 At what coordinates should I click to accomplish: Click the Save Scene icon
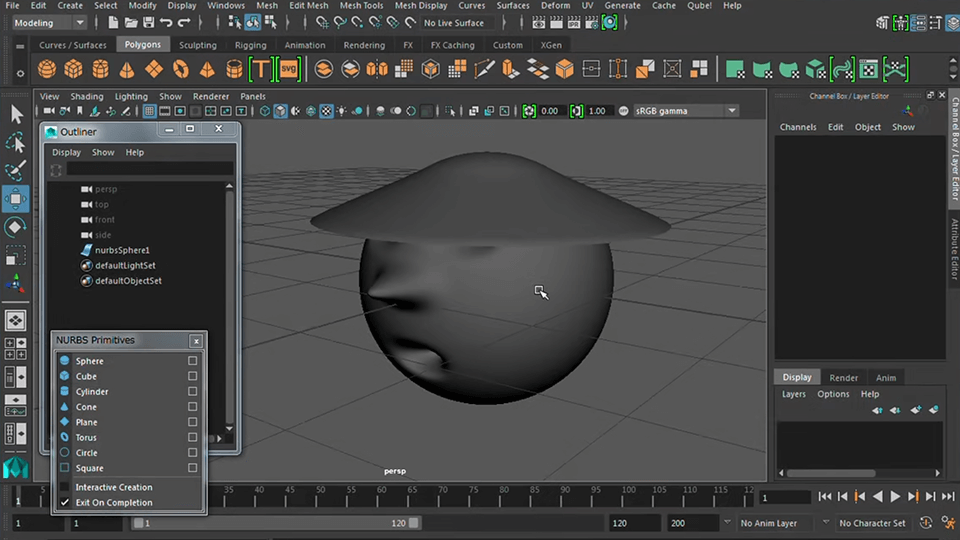[x=148, y=22]
